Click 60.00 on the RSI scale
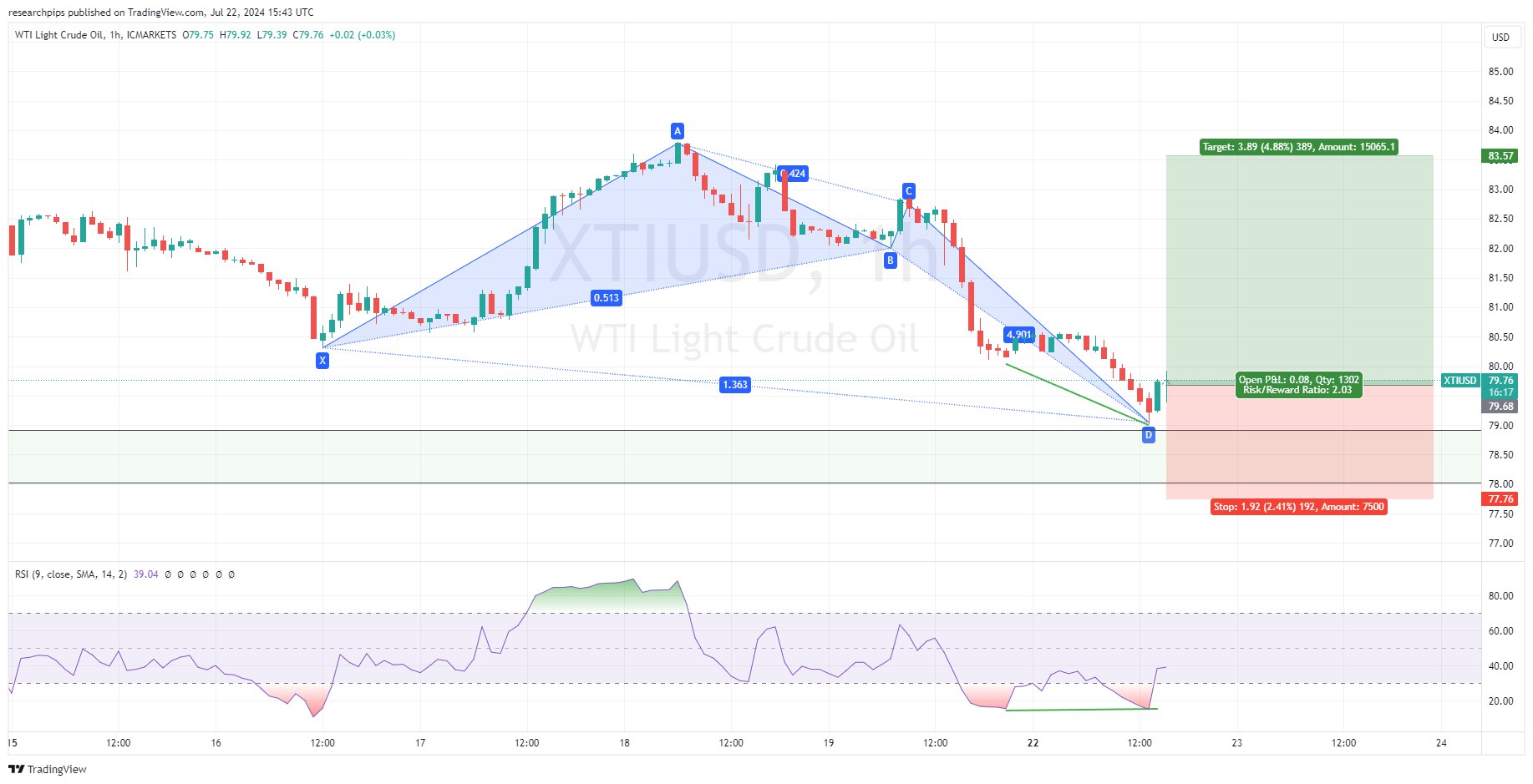Viewport: 1533px width, 784px height. pyautogui.click(x=1500, y=631)
